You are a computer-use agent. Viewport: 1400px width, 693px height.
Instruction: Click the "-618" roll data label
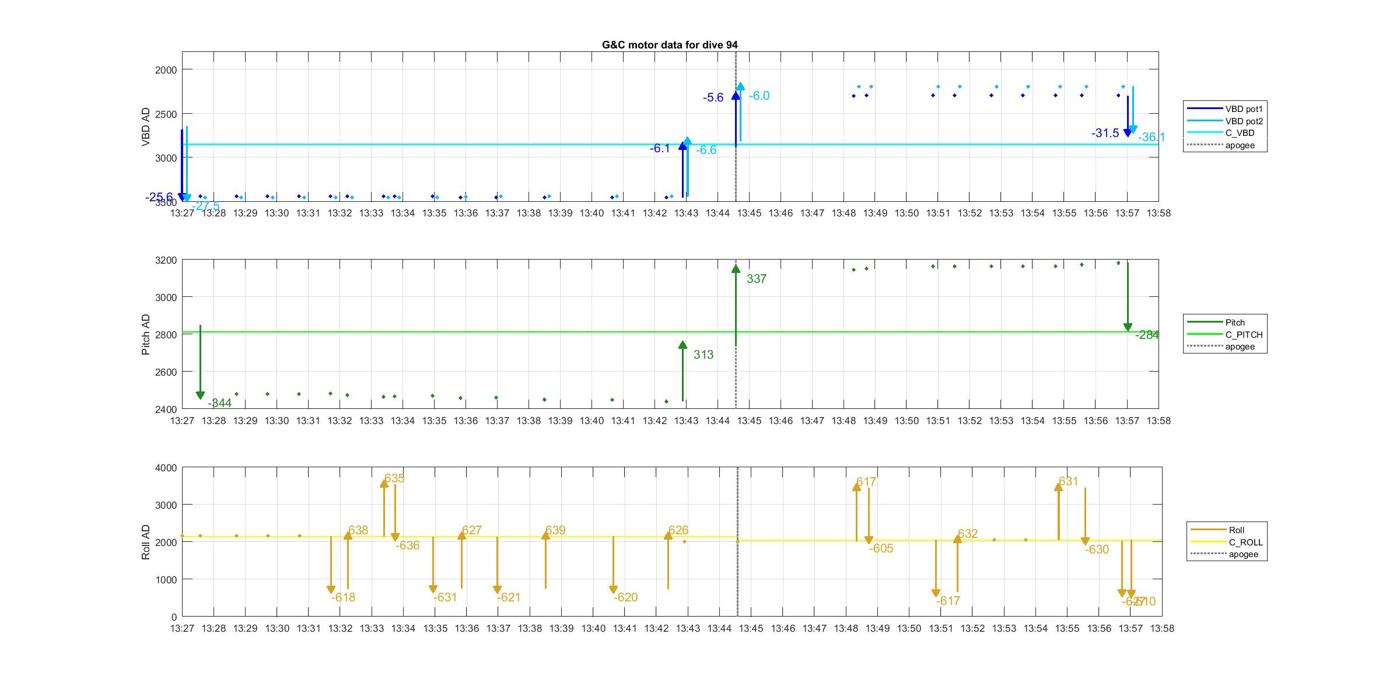coord(343,598)
